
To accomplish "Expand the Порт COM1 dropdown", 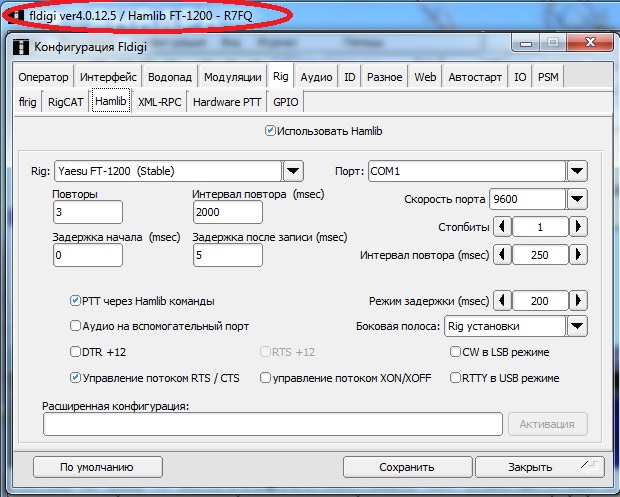I will (x=577, y=171).
